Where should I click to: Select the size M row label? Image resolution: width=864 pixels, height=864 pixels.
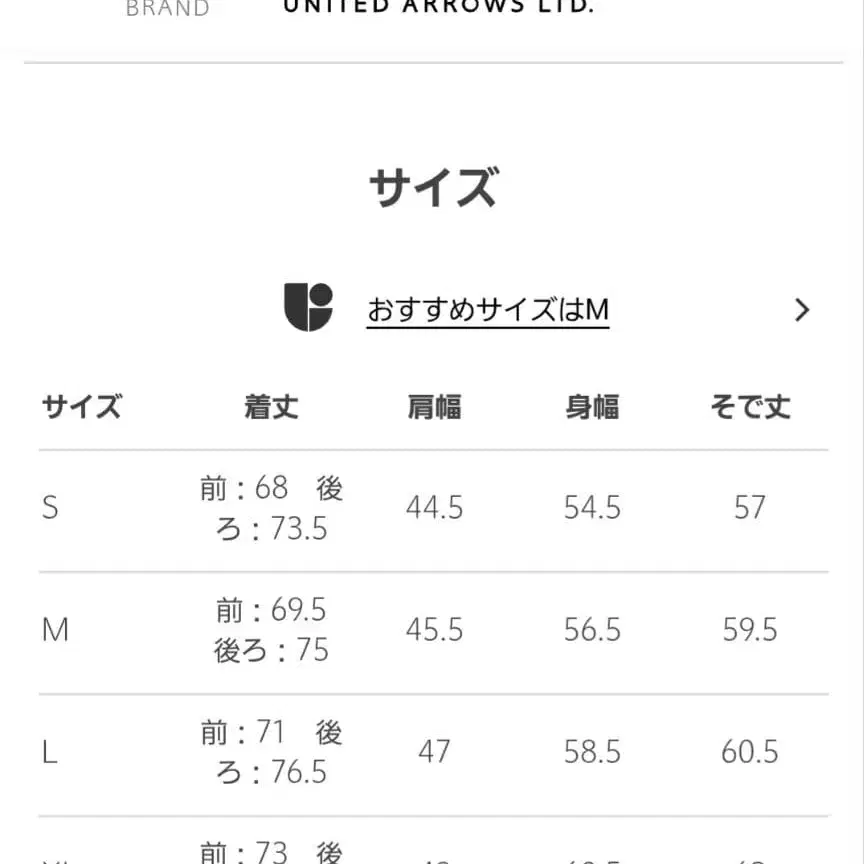55,630
